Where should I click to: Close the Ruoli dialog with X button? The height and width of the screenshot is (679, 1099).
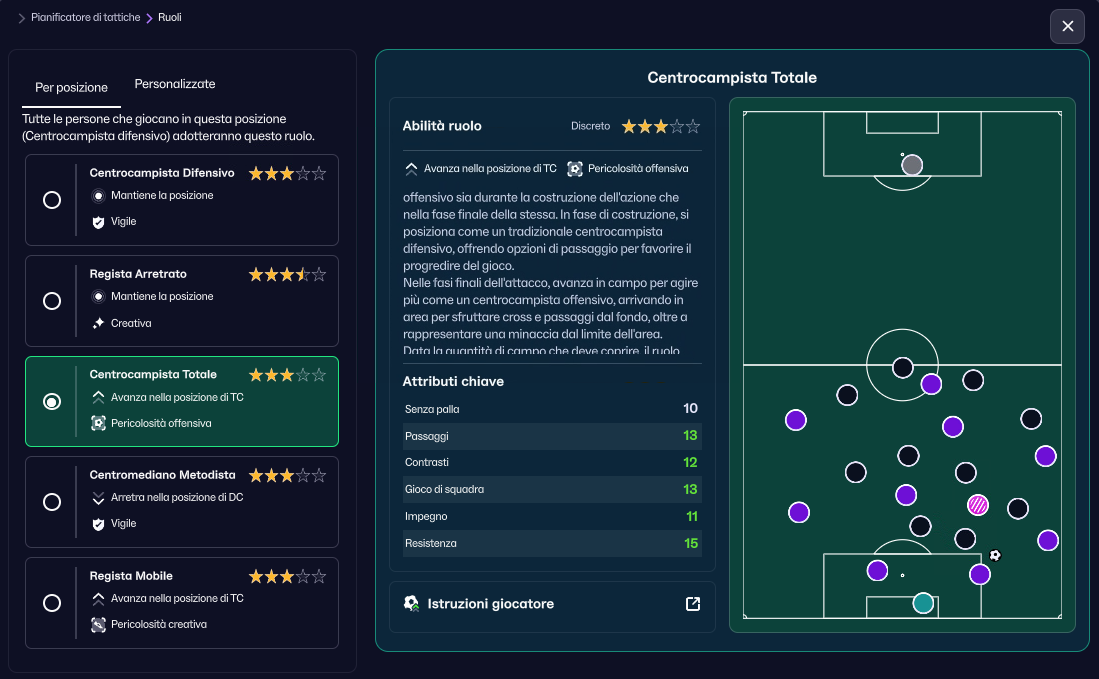[1067, 26]
